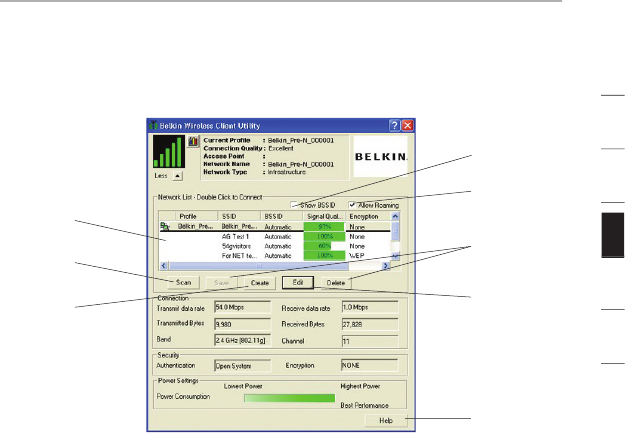The height and width of the screenshot is (433, 625).
Task: Click the Power Consumption green bar
Action: click(289, 398)
